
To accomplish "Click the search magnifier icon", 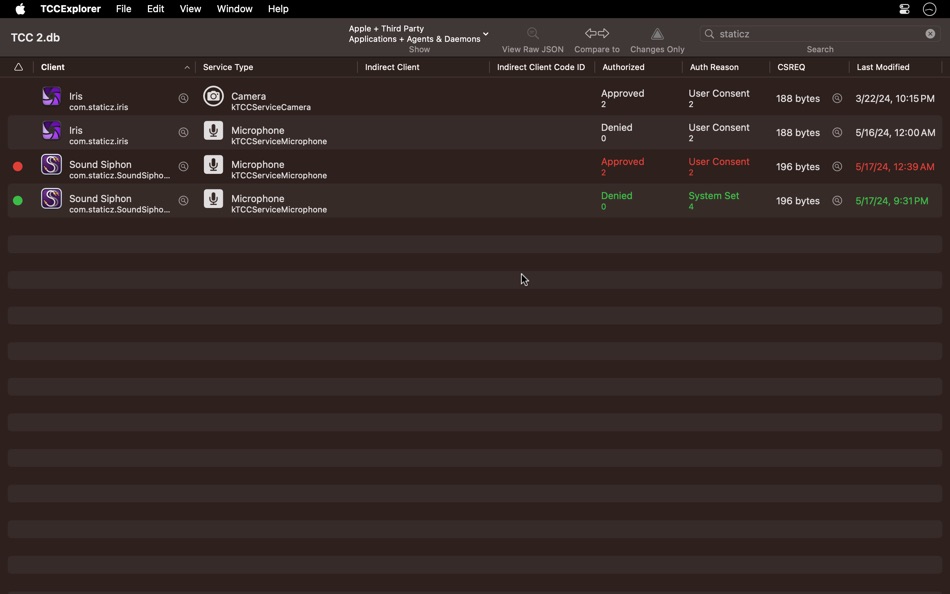I will click(x=709, y=34).
